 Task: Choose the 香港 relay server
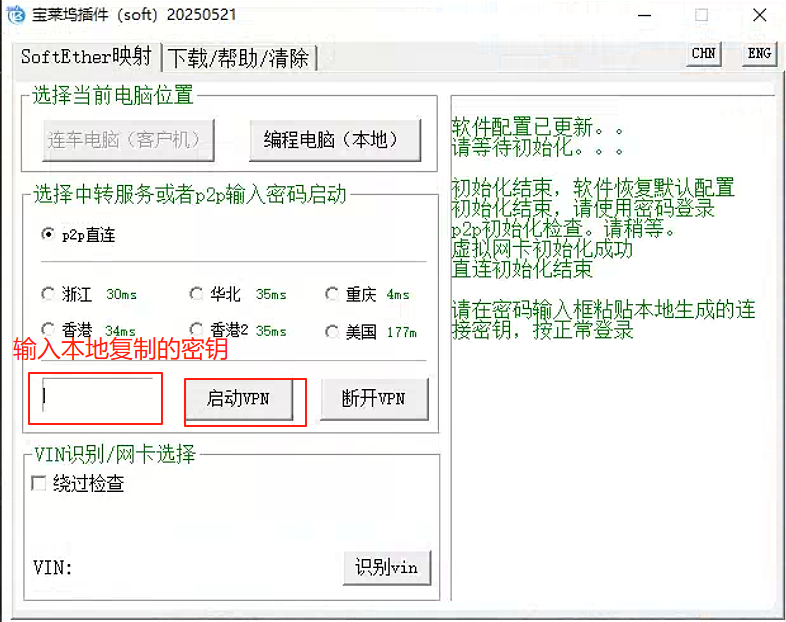48,331
